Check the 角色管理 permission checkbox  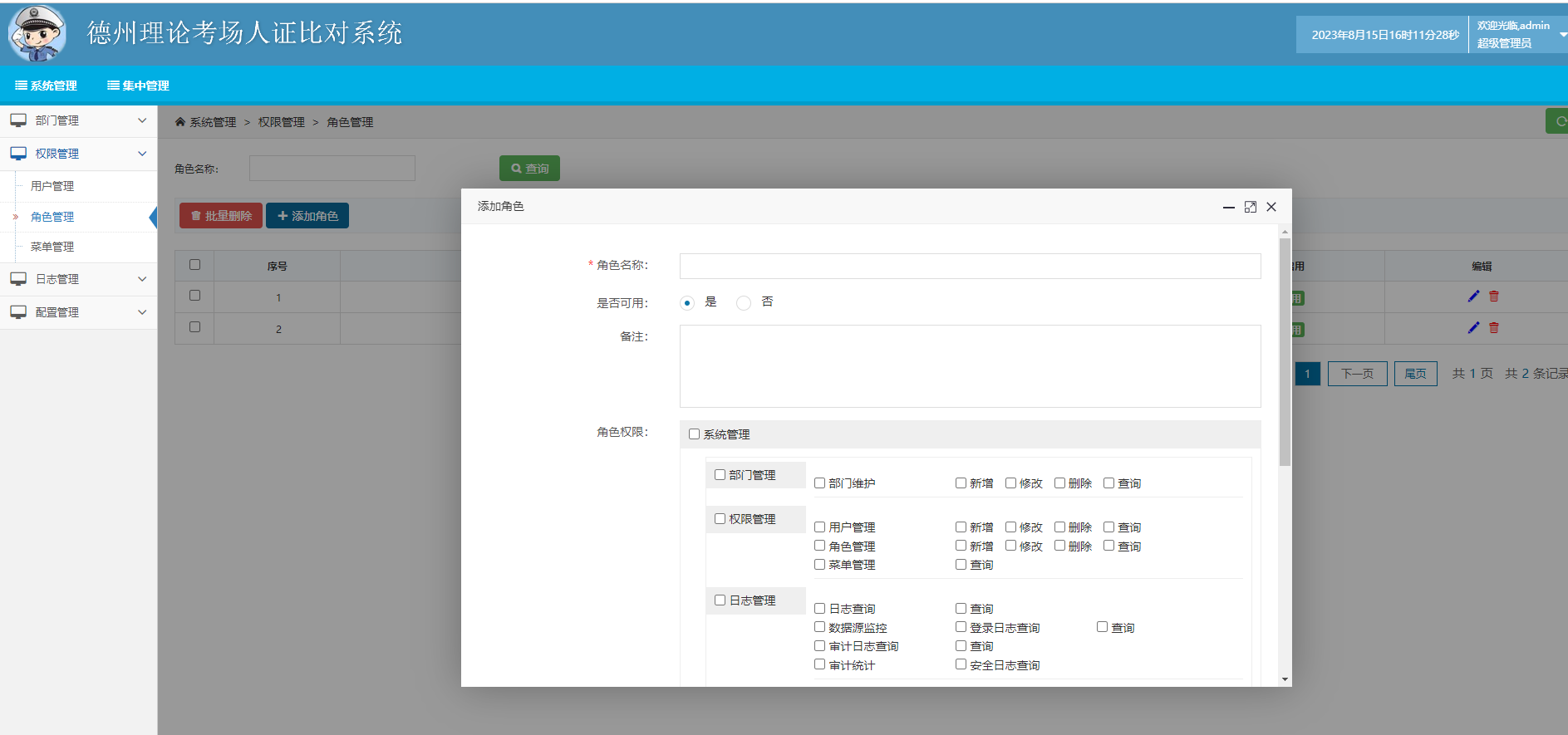click(x=820, y=546)
